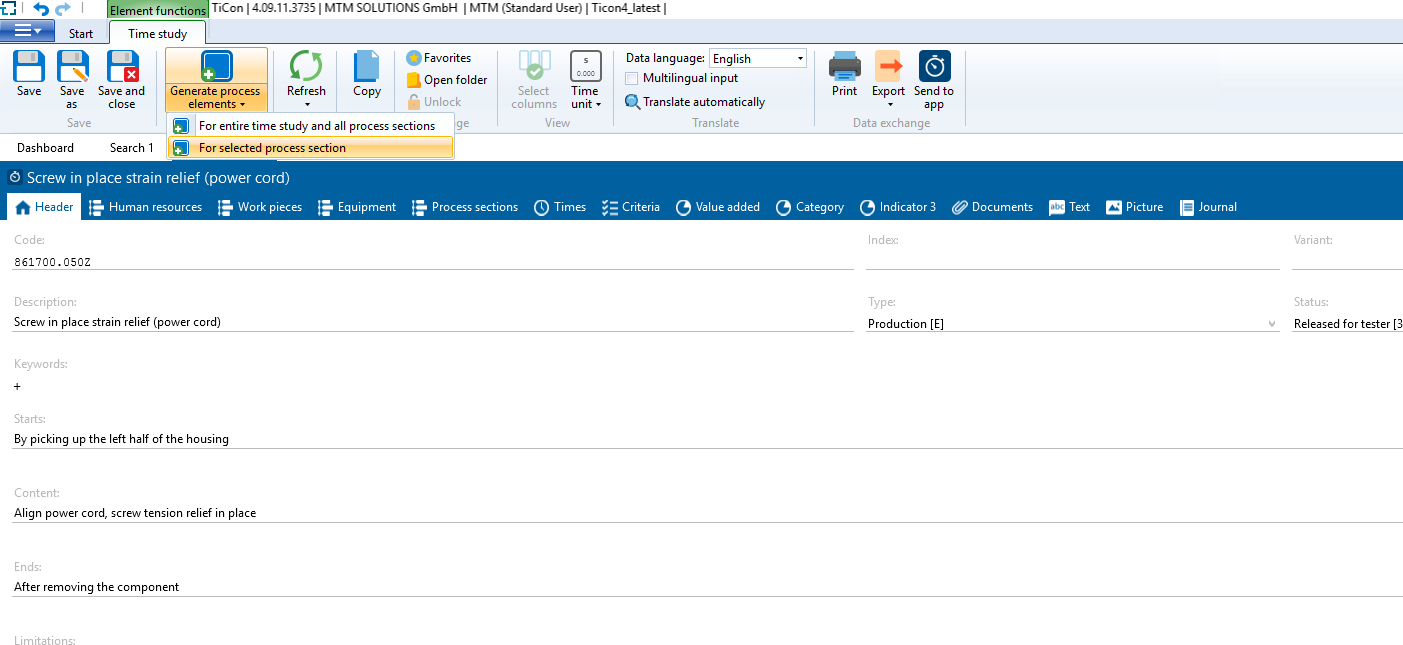
Task: Click the Save as icon
Action: tap(72, 67)
